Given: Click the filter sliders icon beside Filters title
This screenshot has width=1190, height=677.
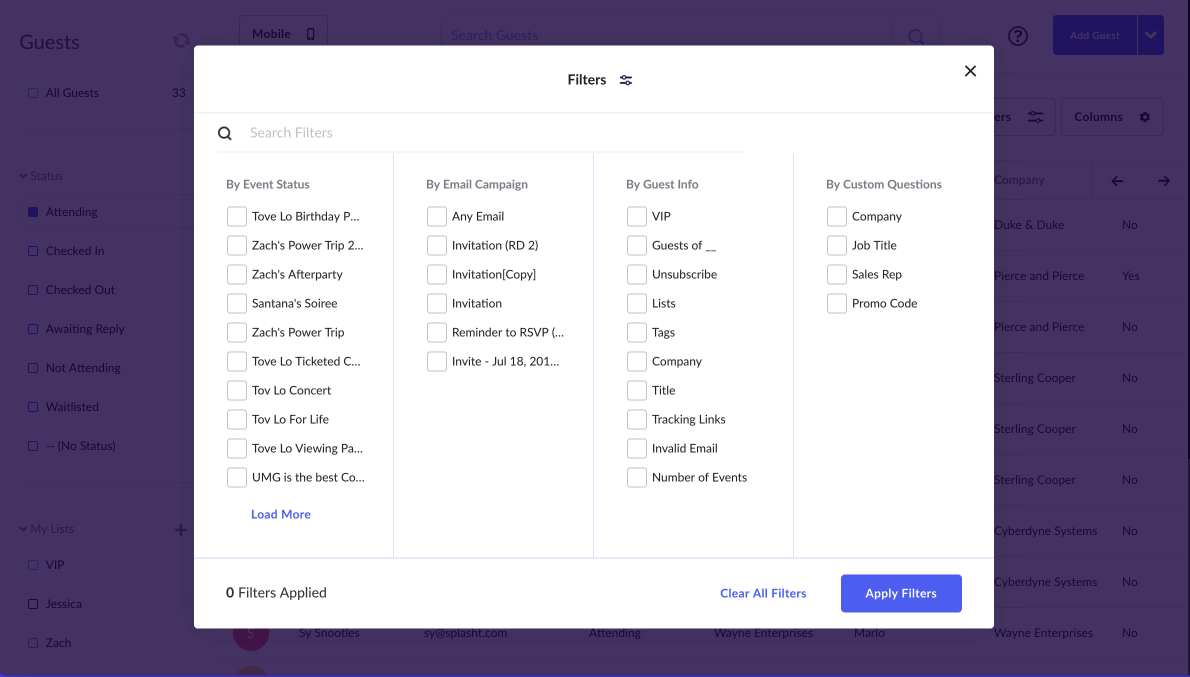Looking at the screenshot, I should (x=625, y=80).
